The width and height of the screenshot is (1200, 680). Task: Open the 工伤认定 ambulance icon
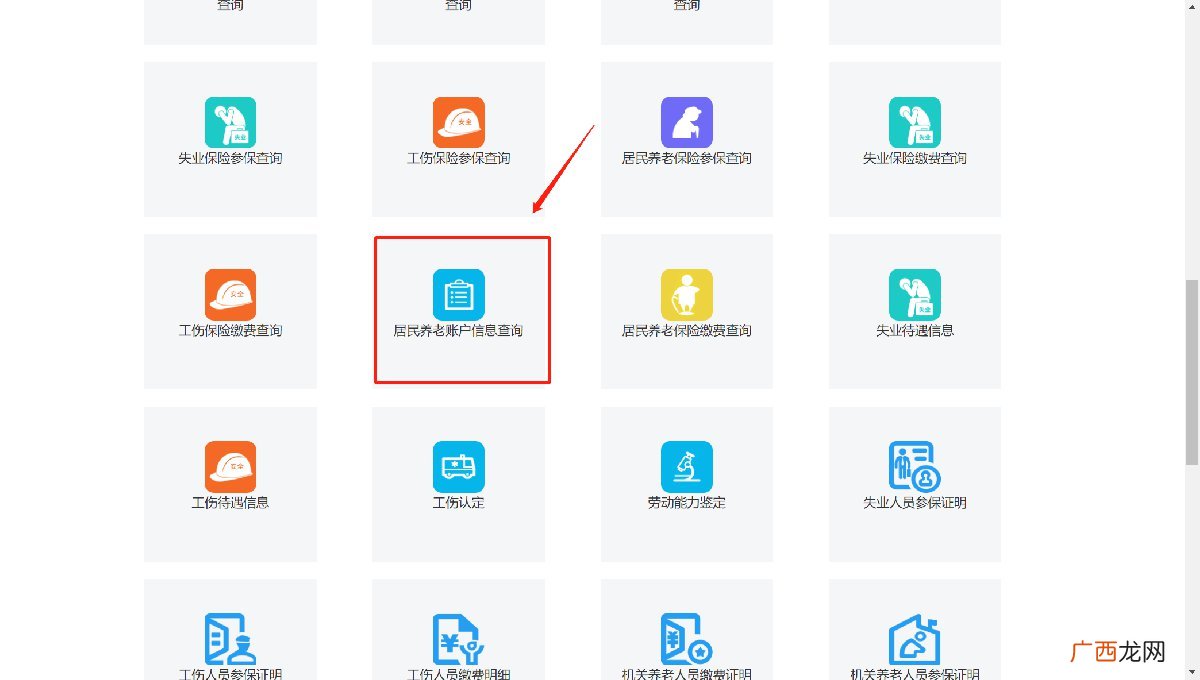click(x=459, y=467)
